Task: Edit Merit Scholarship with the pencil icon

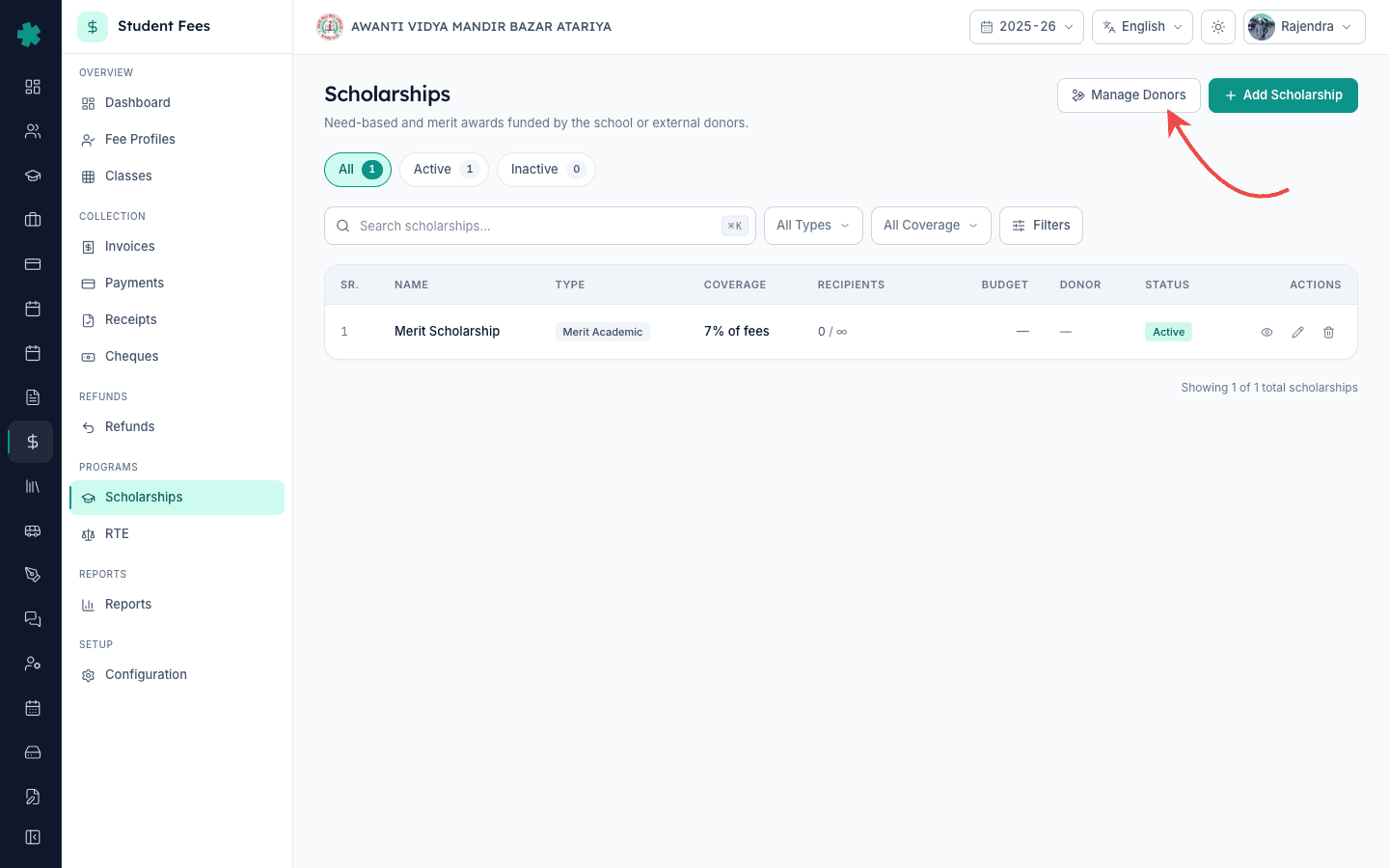Action: pos(1298,332)
